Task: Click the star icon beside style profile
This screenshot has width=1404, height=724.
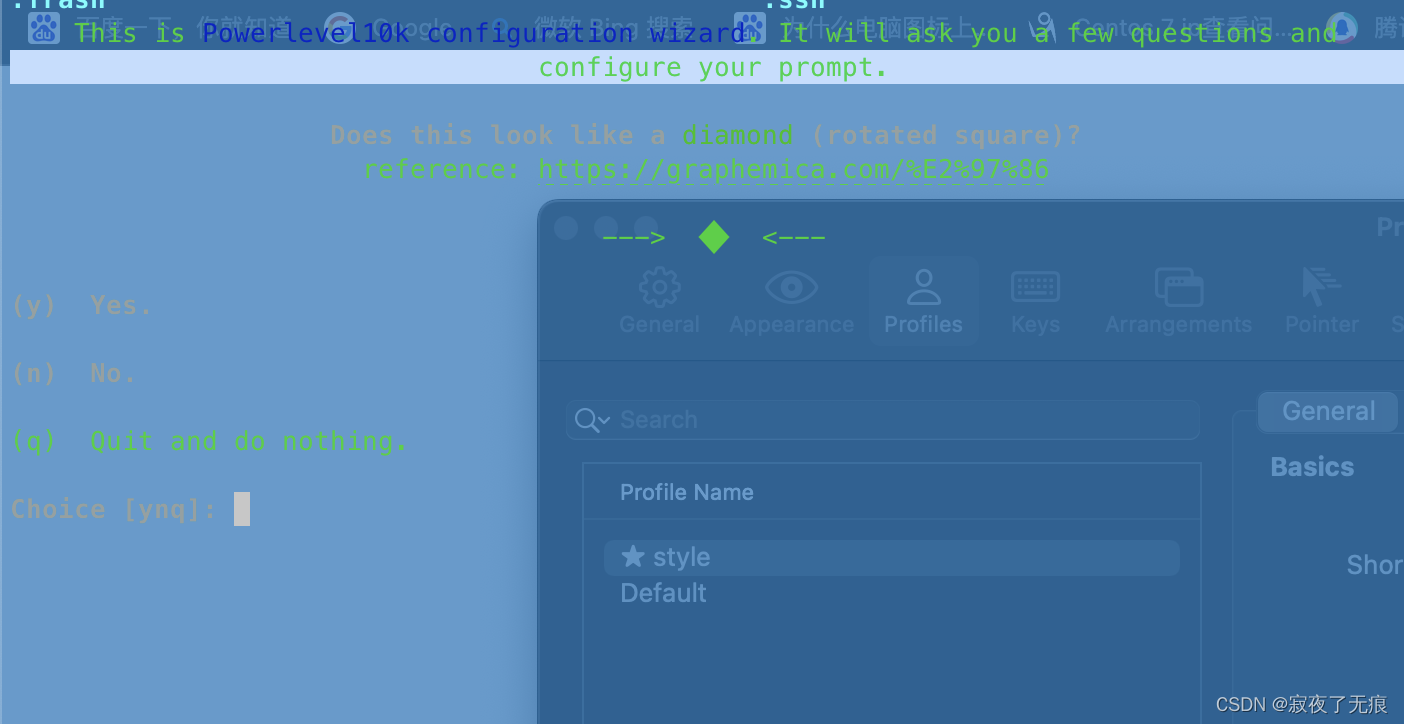Action: pos(632,556)
